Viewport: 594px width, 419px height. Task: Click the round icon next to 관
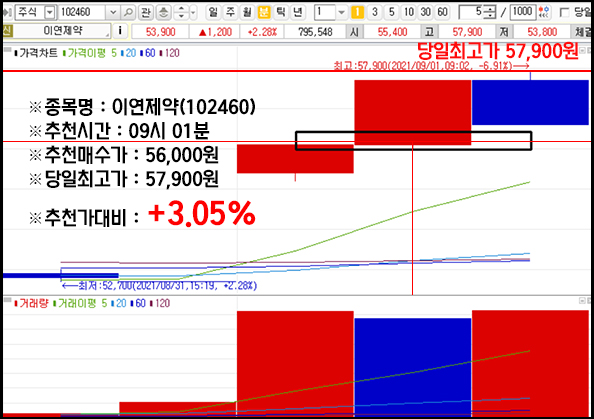[163, 13]
